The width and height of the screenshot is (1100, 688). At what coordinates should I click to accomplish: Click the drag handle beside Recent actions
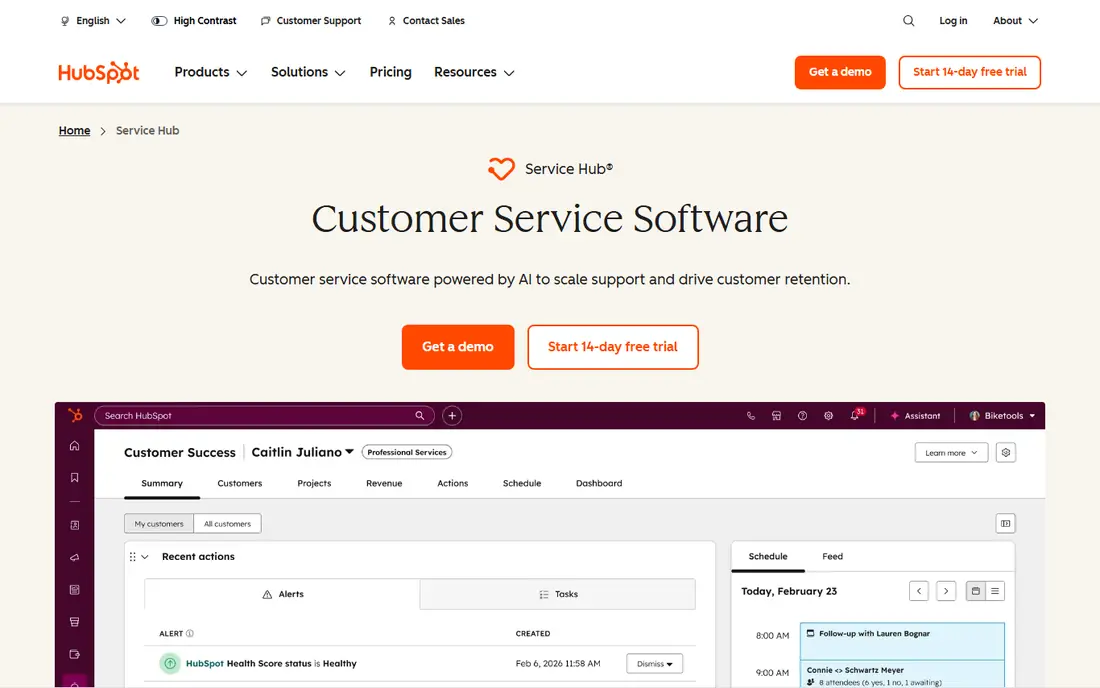click(x=133, y=557)
